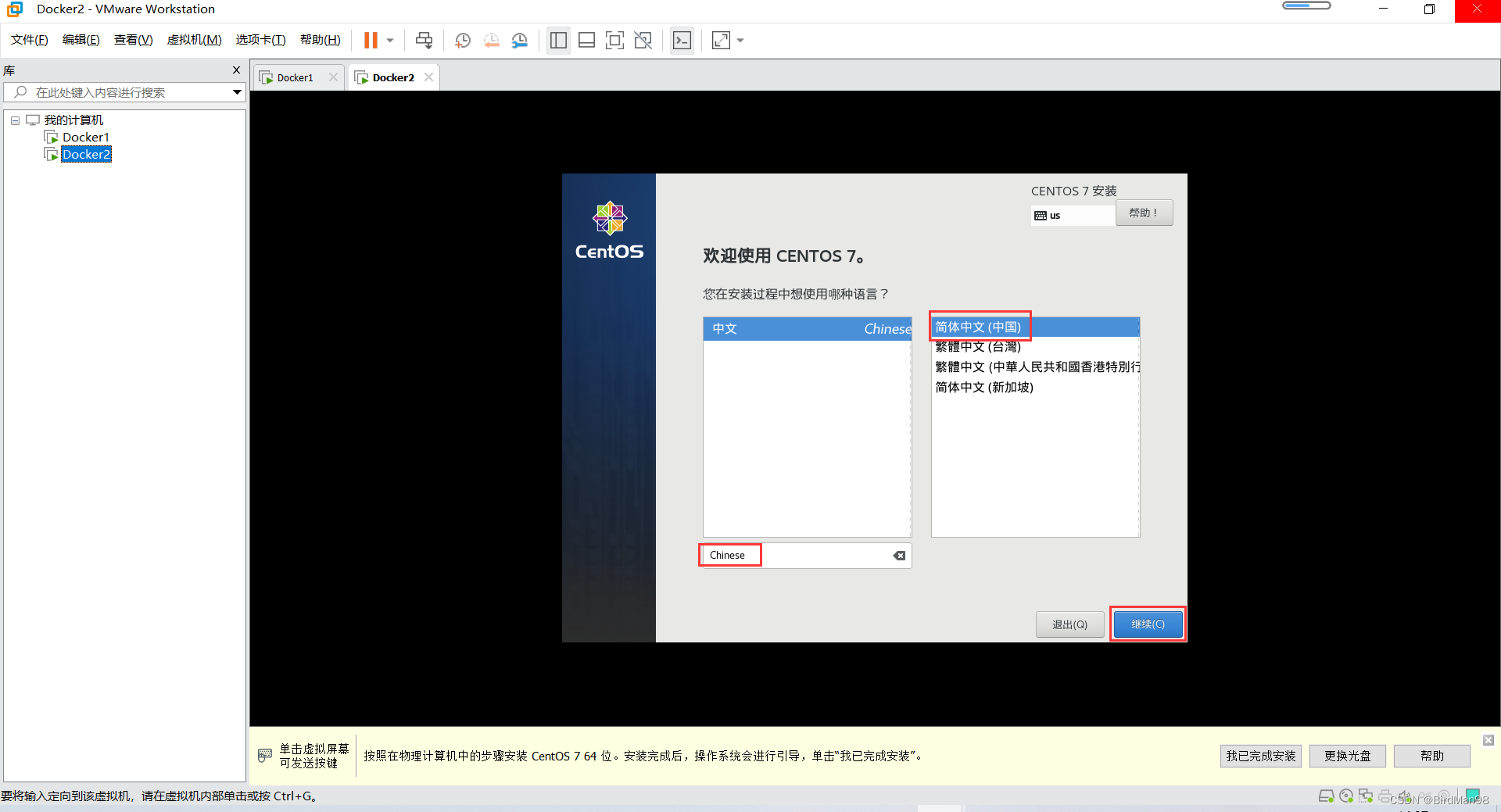Open the 文件(F) menu

pos(30,40)
